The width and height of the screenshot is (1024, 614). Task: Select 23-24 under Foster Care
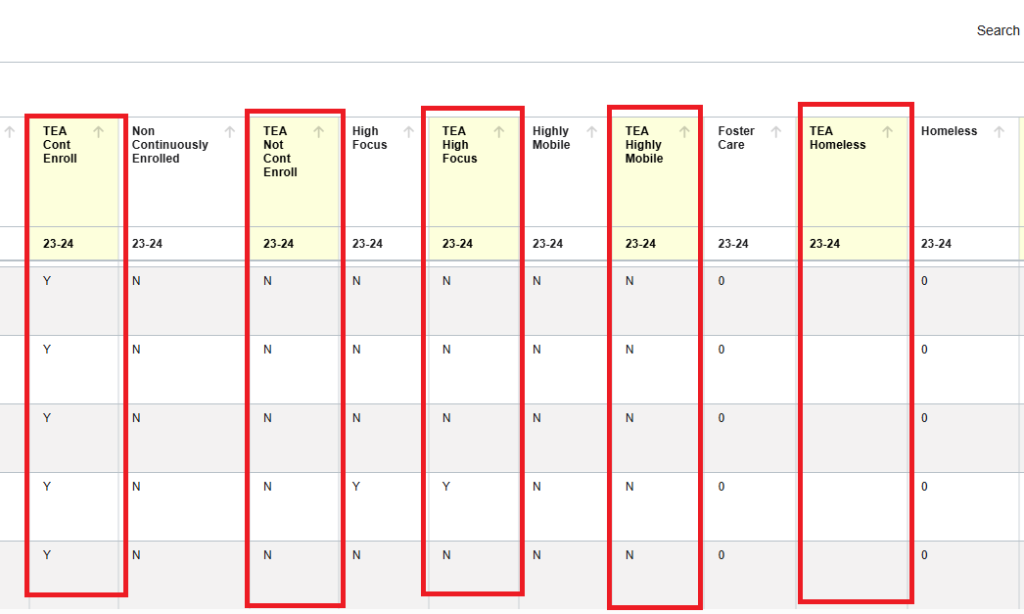[x=733, y=244]
